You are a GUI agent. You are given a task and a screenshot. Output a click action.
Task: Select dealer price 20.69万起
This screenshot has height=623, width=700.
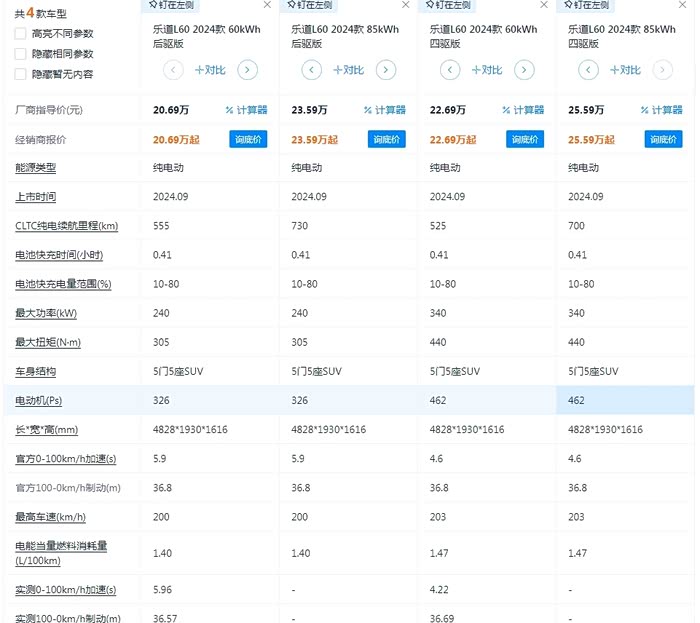point(176,140)
